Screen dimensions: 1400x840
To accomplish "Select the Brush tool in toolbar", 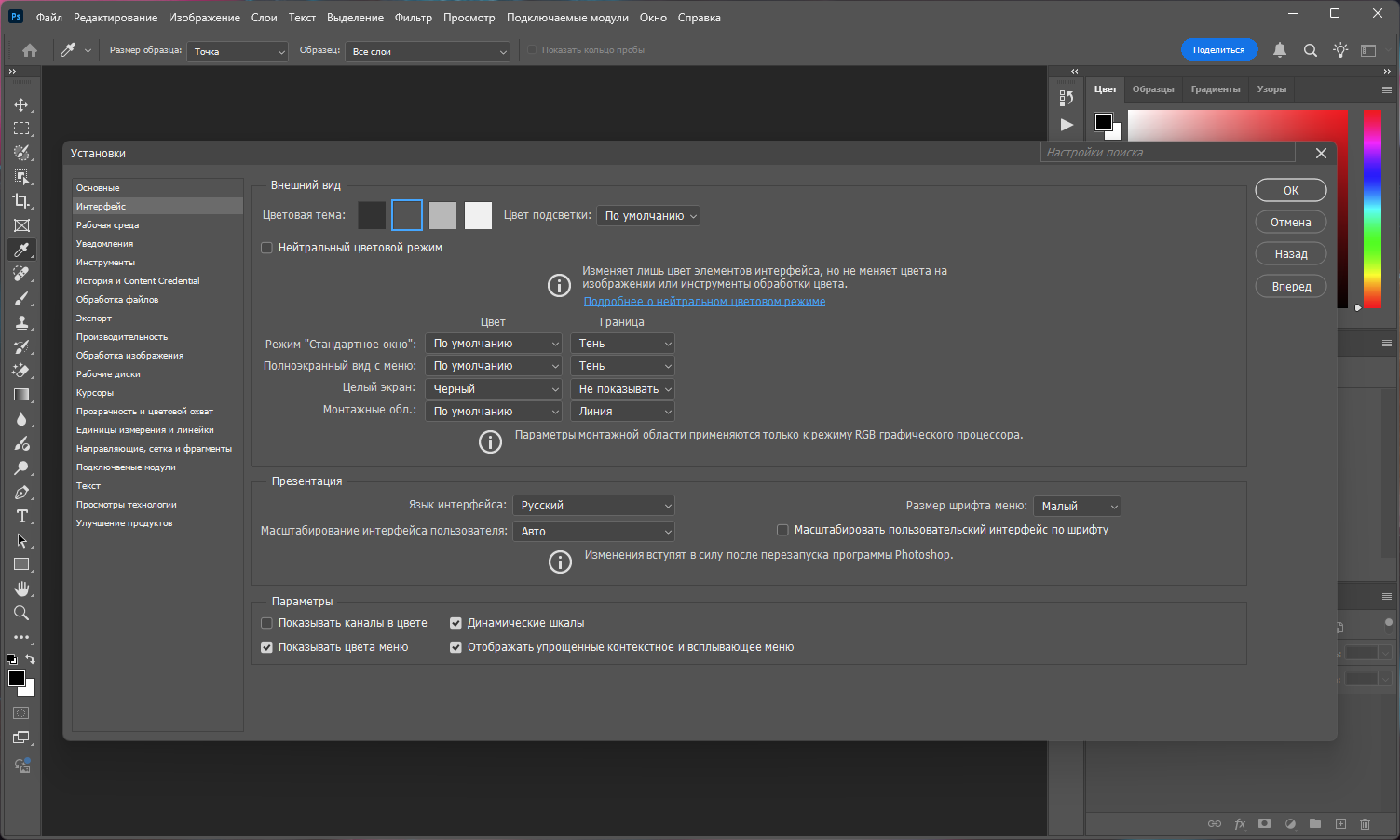I will (x=21, y=298).
